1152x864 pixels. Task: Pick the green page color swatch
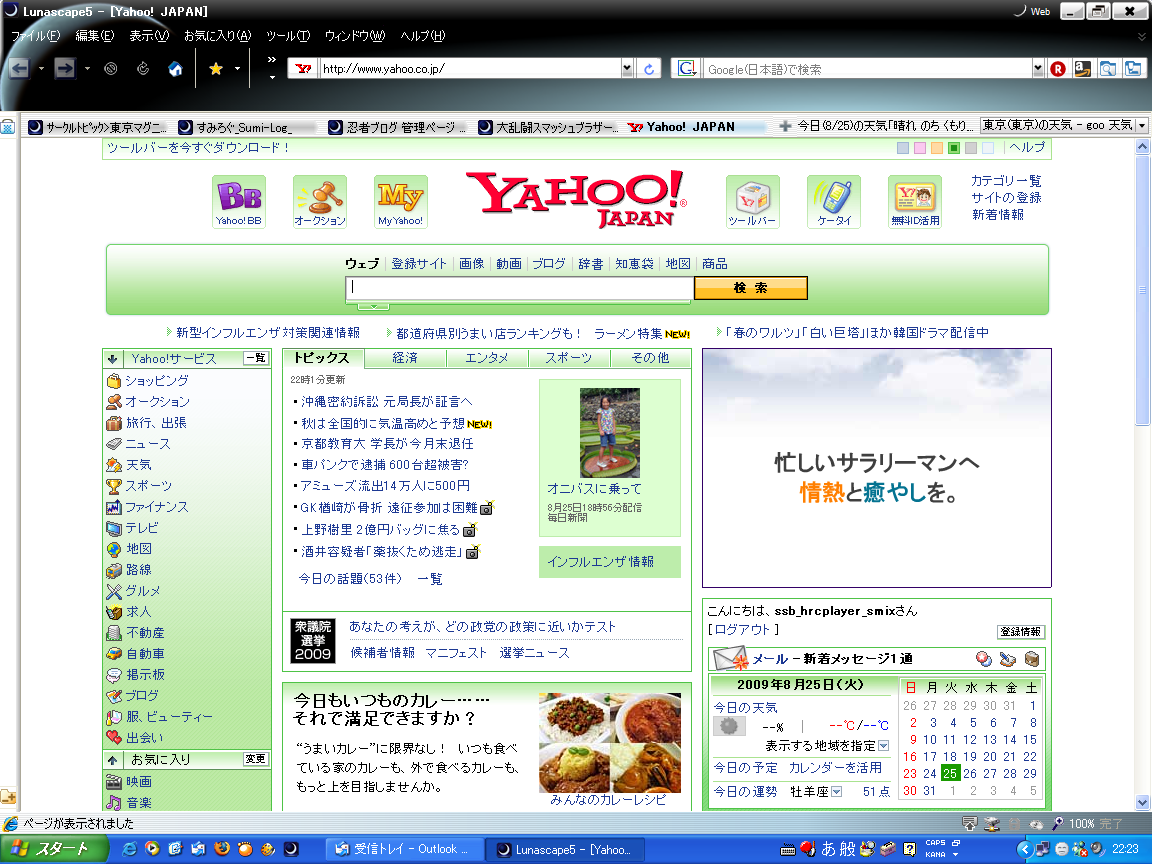click(x=954, y=148)
